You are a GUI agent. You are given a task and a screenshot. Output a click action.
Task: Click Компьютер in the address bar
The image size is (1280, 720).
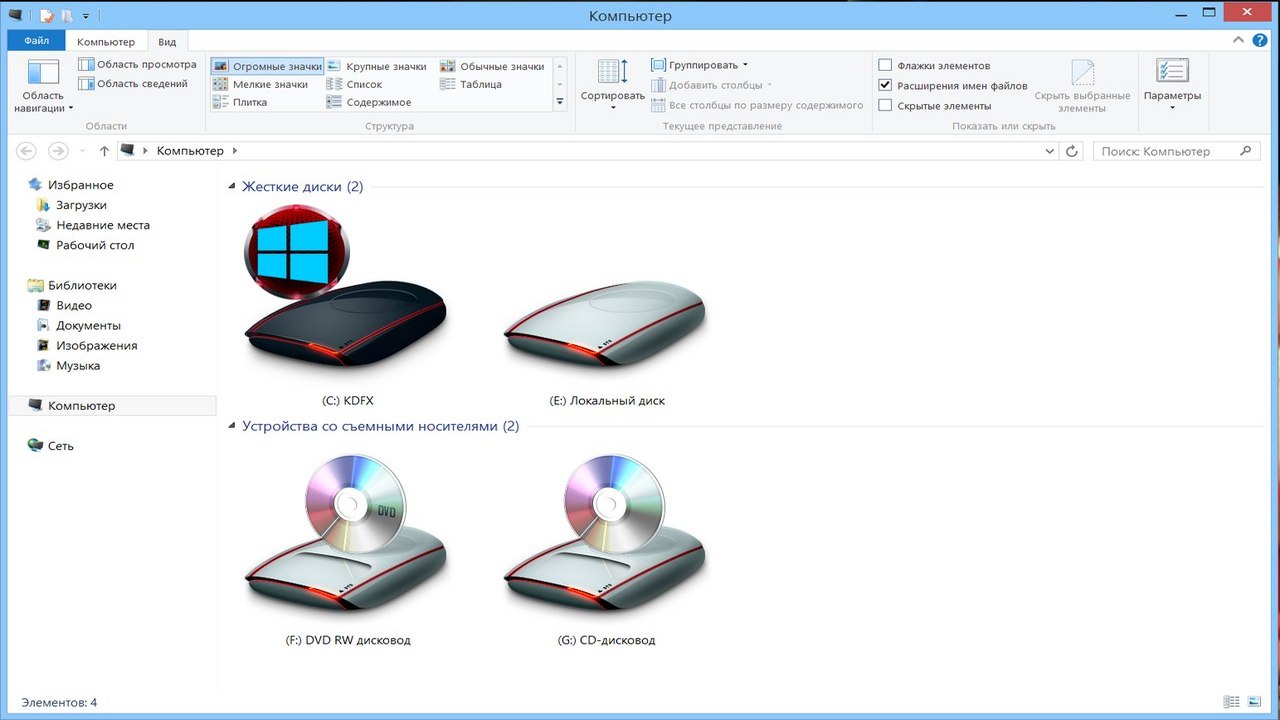[191, 151]
